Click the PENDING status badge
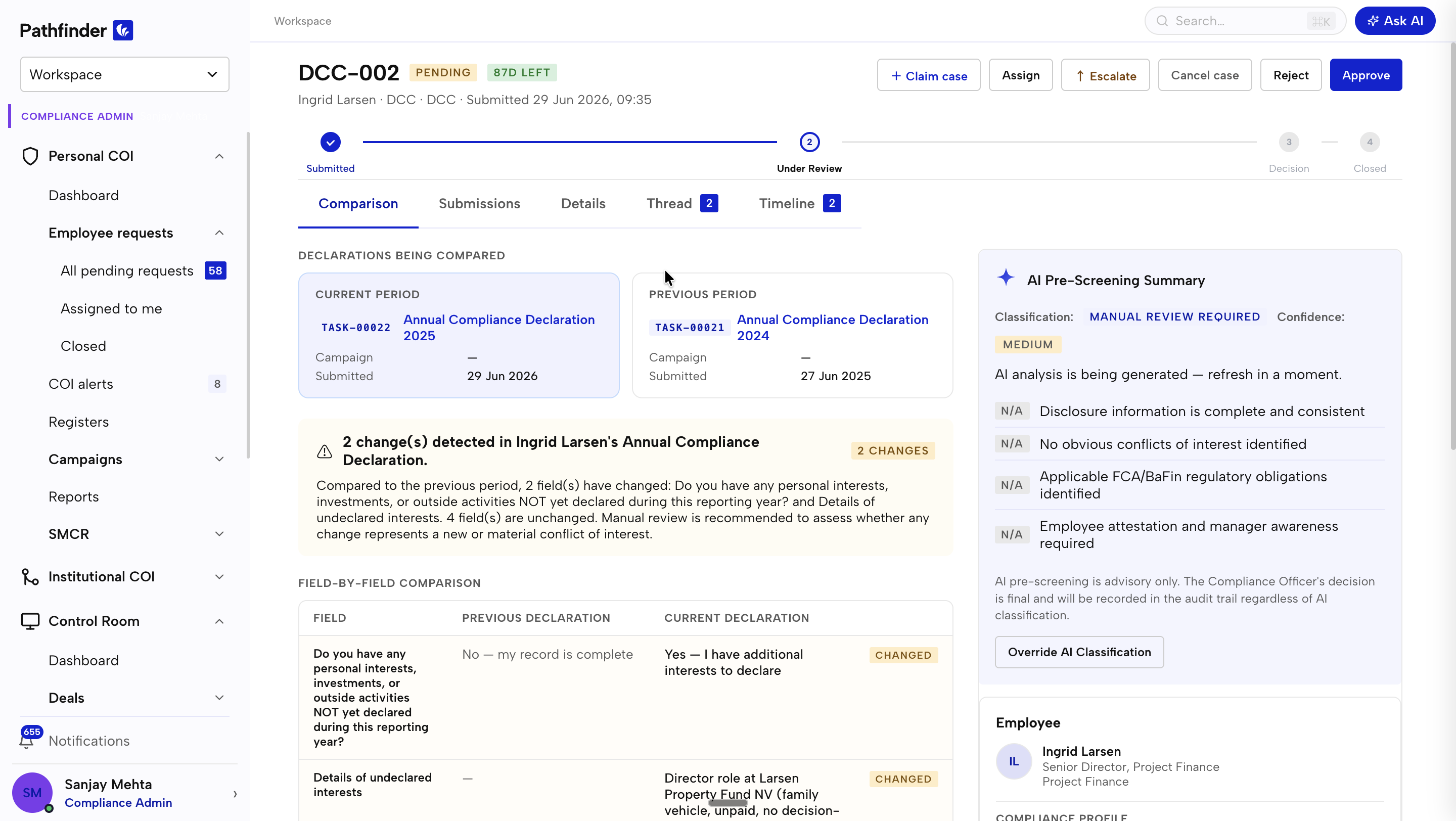 (x=443, y=73)
